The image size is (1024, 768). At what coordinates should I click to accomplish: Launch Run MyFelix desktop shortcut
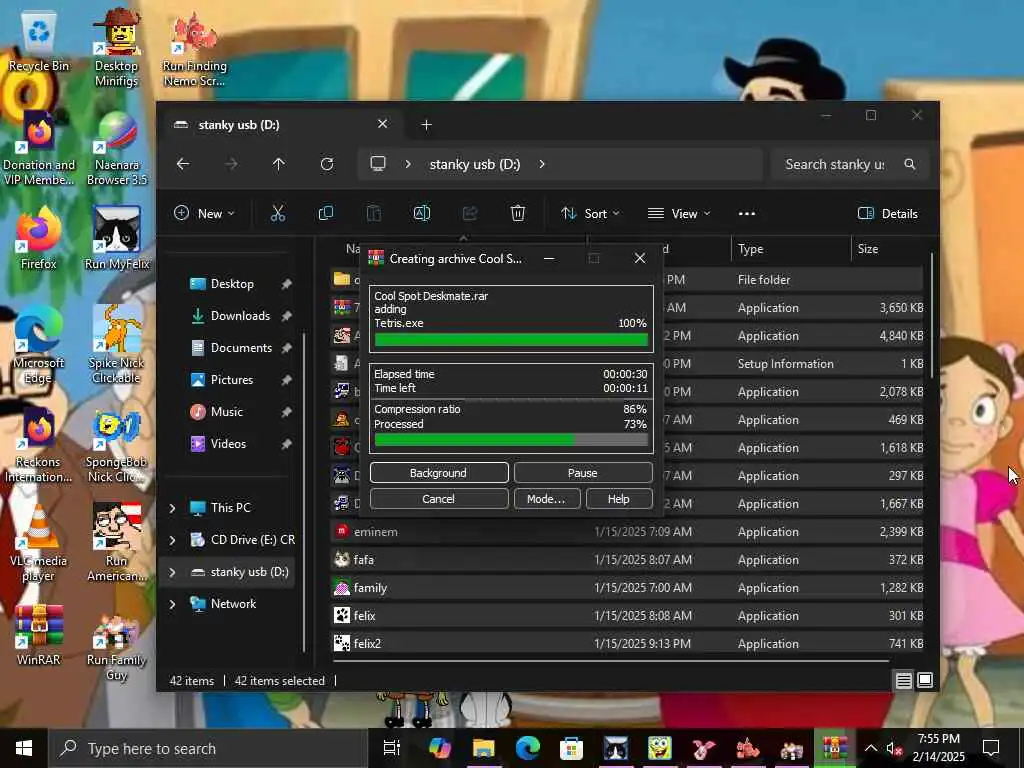(117, 238)
